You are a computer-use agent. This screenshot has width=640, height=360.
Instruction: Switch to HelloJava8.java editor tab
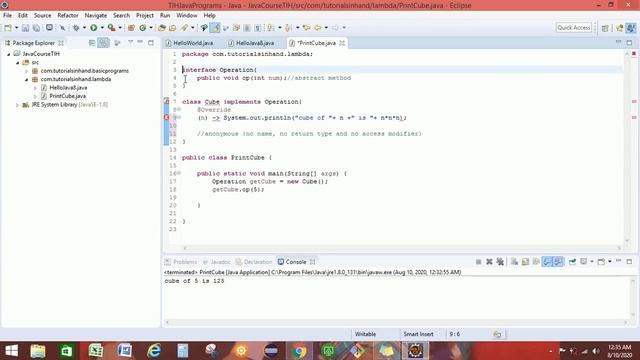click(251, 43)
